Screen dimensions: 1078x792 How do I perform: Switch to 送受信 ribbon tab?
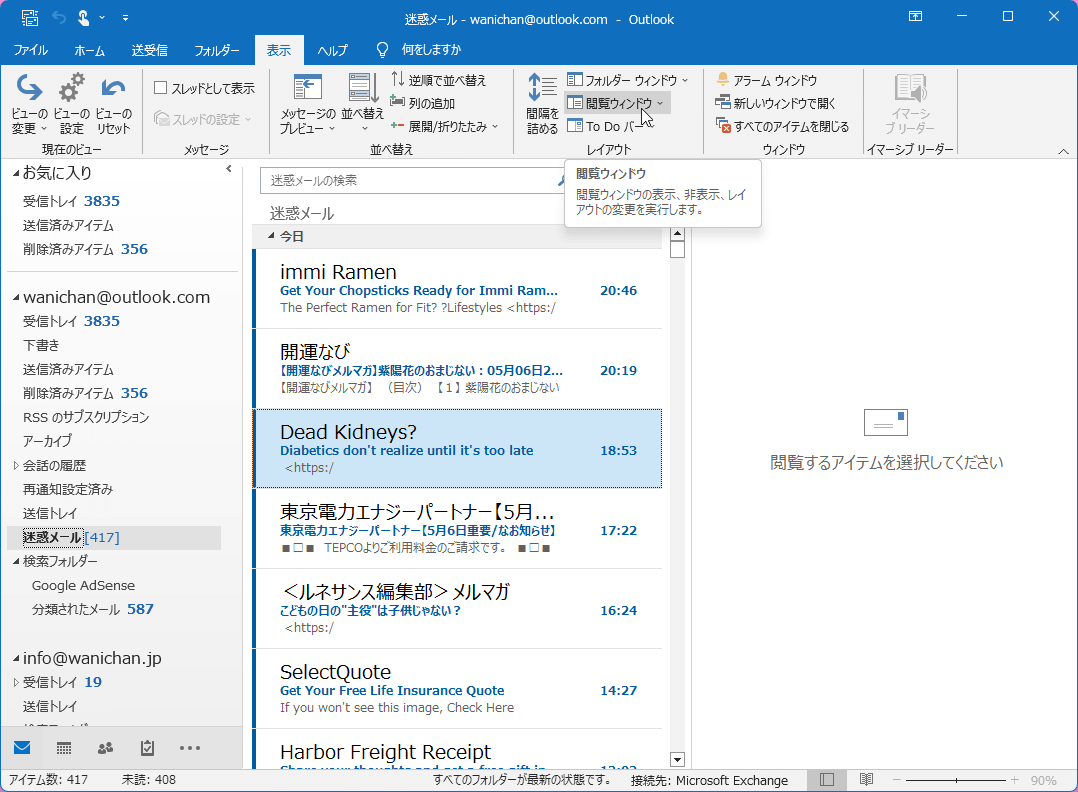coord(149,50)
